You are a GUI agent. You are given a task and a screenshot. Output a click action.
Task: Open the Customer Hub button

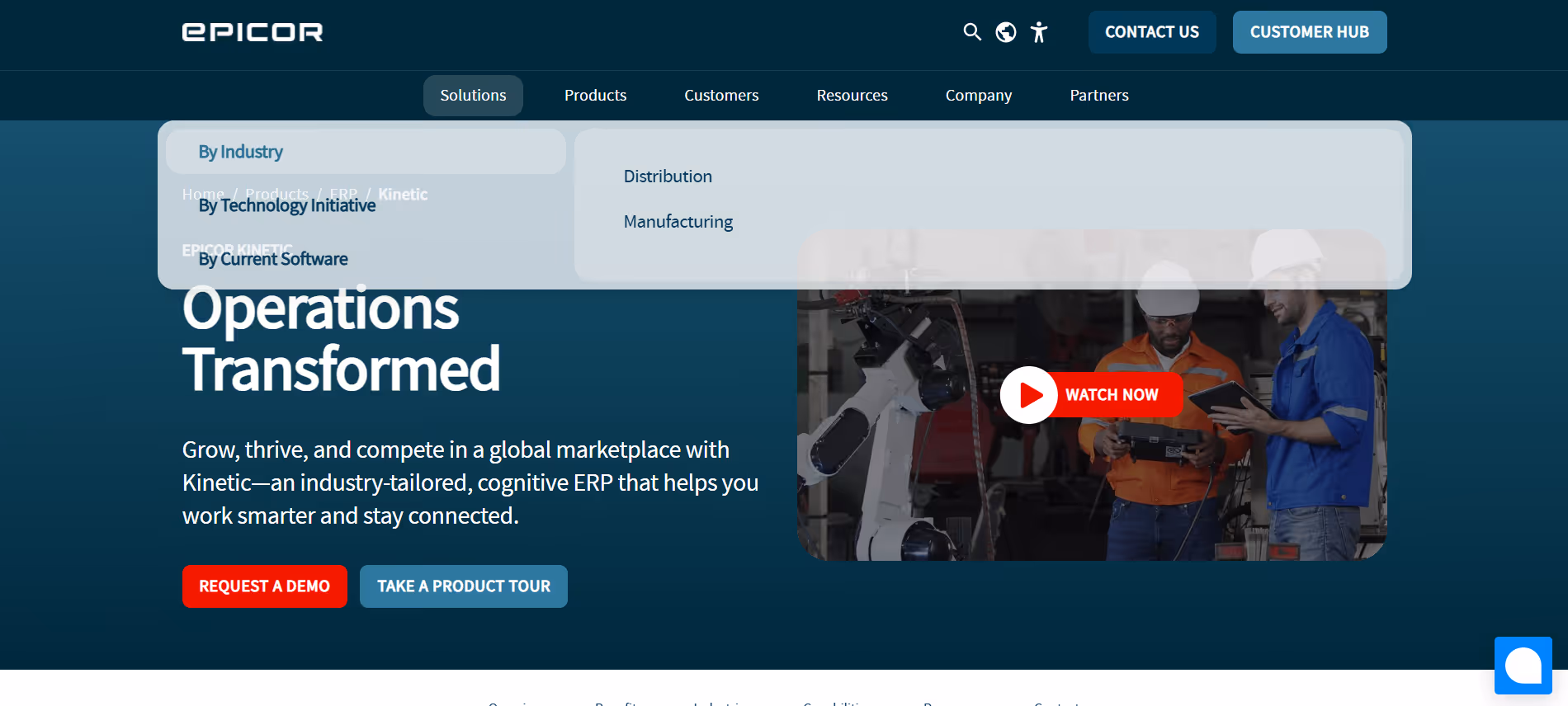(1310, 32)
